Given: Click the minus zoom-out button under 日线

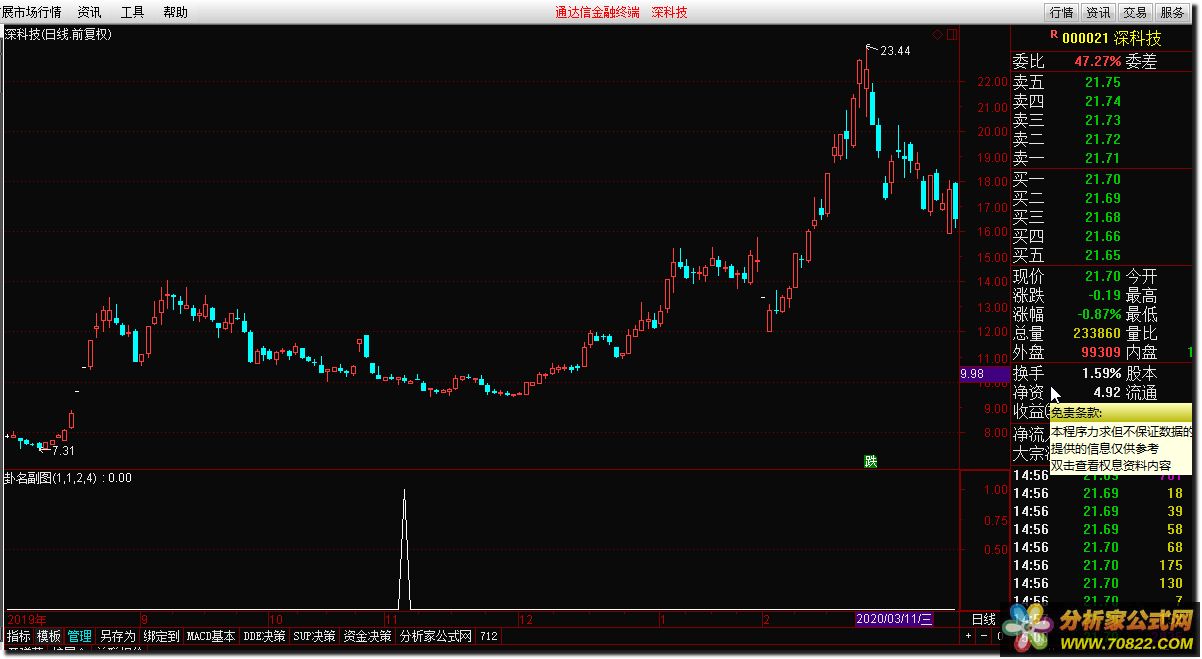Looking at the screenshot, I should 984,636.
